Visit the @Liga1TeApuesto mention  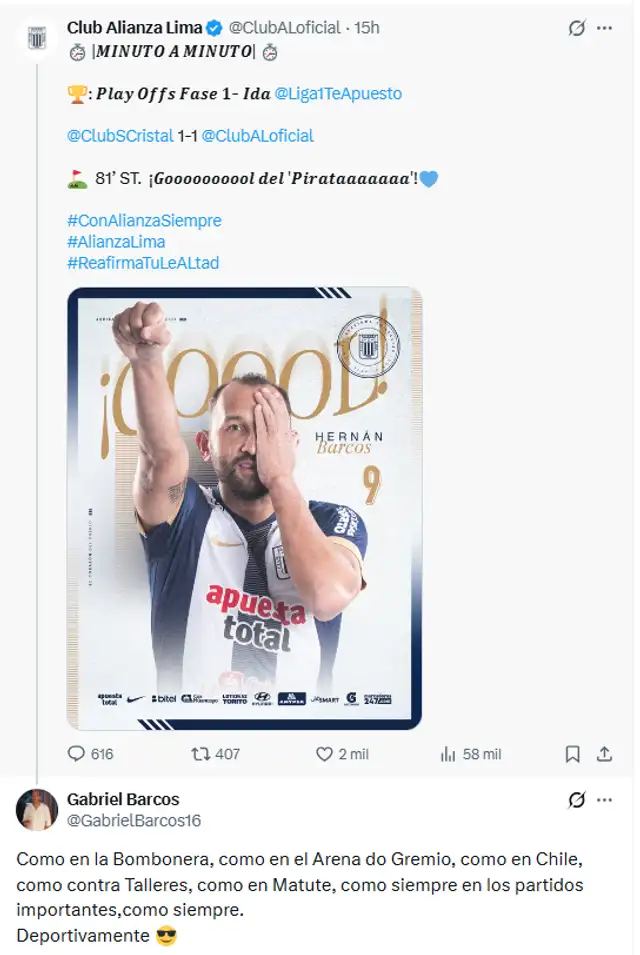(x=338, y=93)
